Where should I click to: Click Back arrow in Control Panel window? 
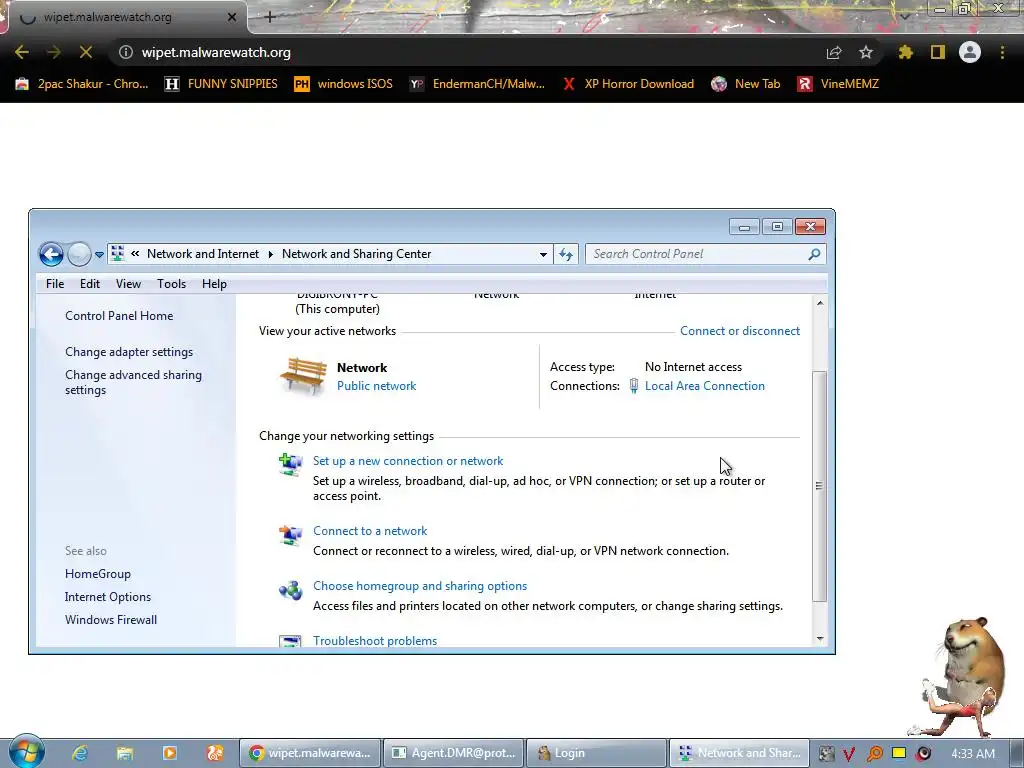(51, 254)
